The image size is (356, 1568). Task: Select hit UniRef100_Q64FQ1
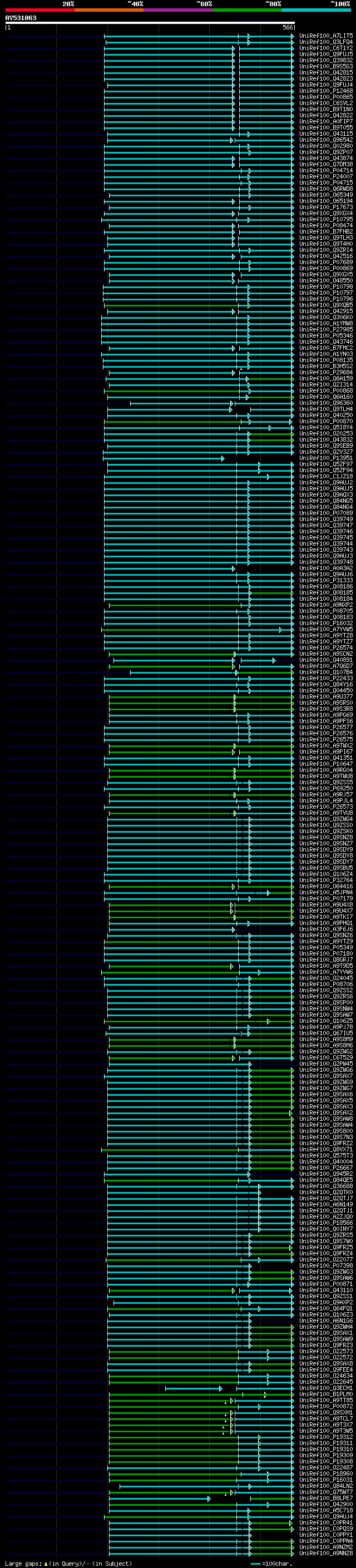(x=326, y=1309)
